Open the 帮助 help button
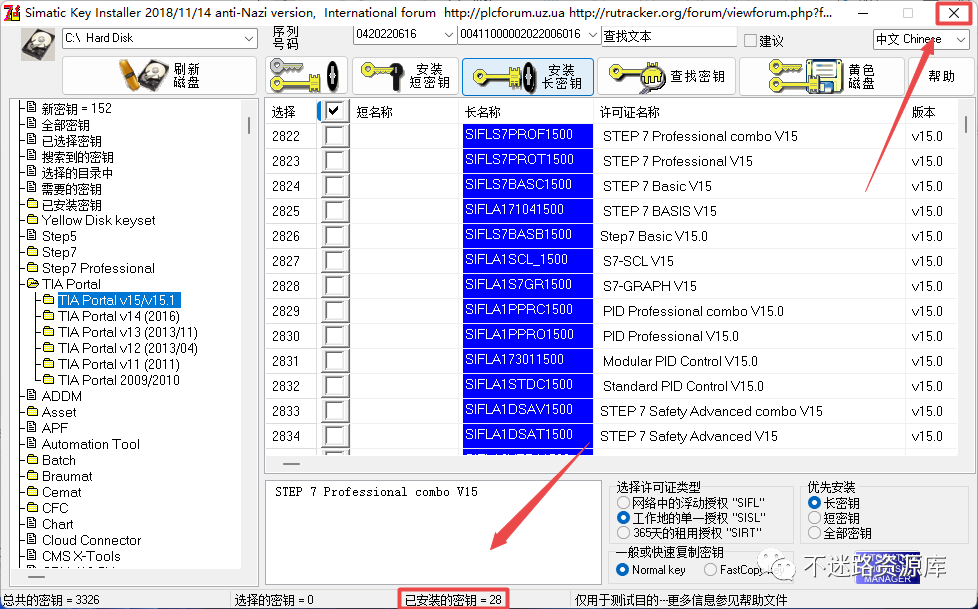 941,76
